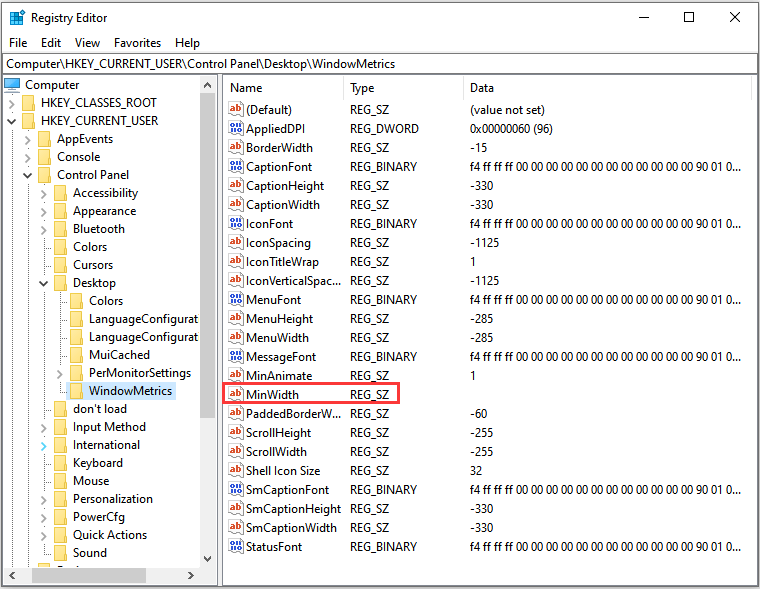Click the tree horizontal scroll right arrow

(x=190, y=575)
